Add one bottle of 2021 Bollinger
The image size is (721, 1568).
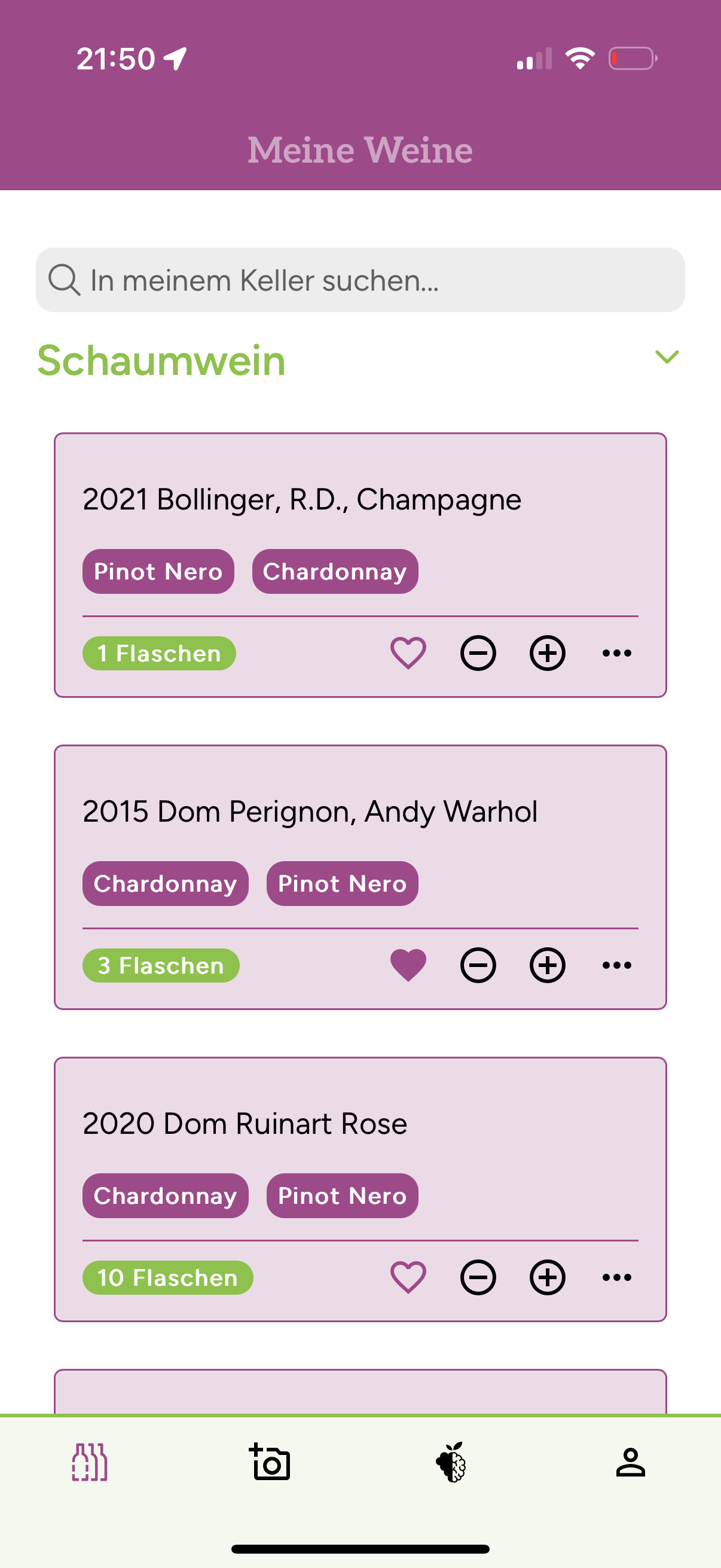[548, 653]
